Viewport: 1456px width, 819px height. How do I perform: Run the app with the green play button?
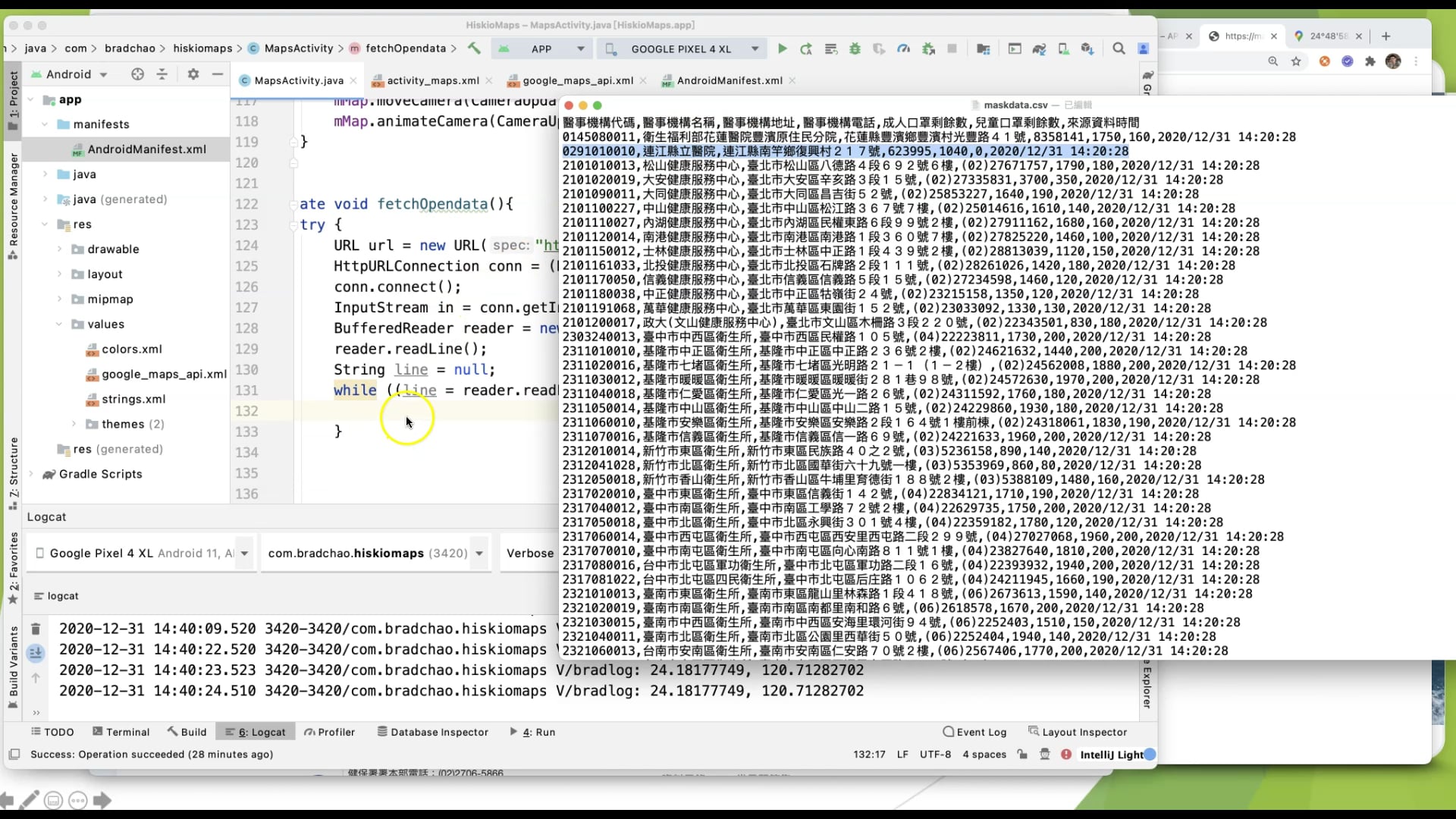click(x=783, y=49)
